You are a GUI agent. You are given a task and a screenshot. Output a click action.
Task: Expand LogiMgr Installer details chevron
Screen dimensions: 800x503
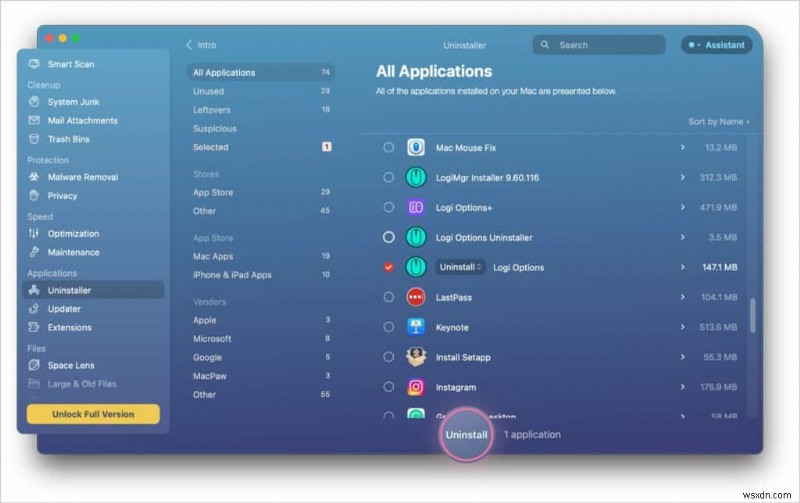683,178
